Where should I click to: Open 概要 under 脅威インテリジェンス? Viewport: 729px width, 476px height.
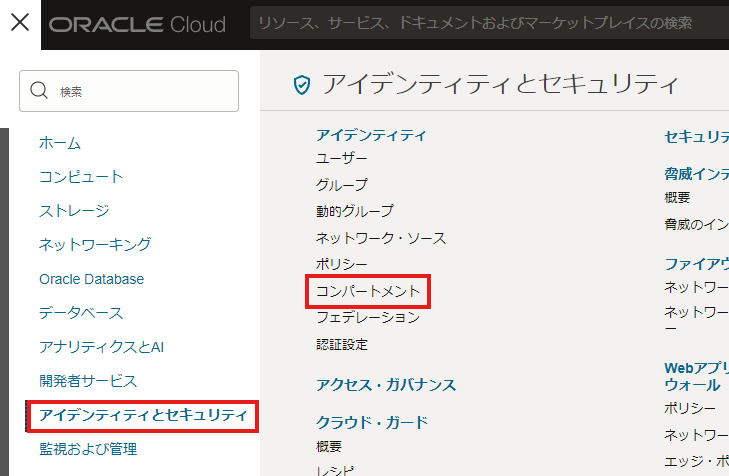[677, 198]
